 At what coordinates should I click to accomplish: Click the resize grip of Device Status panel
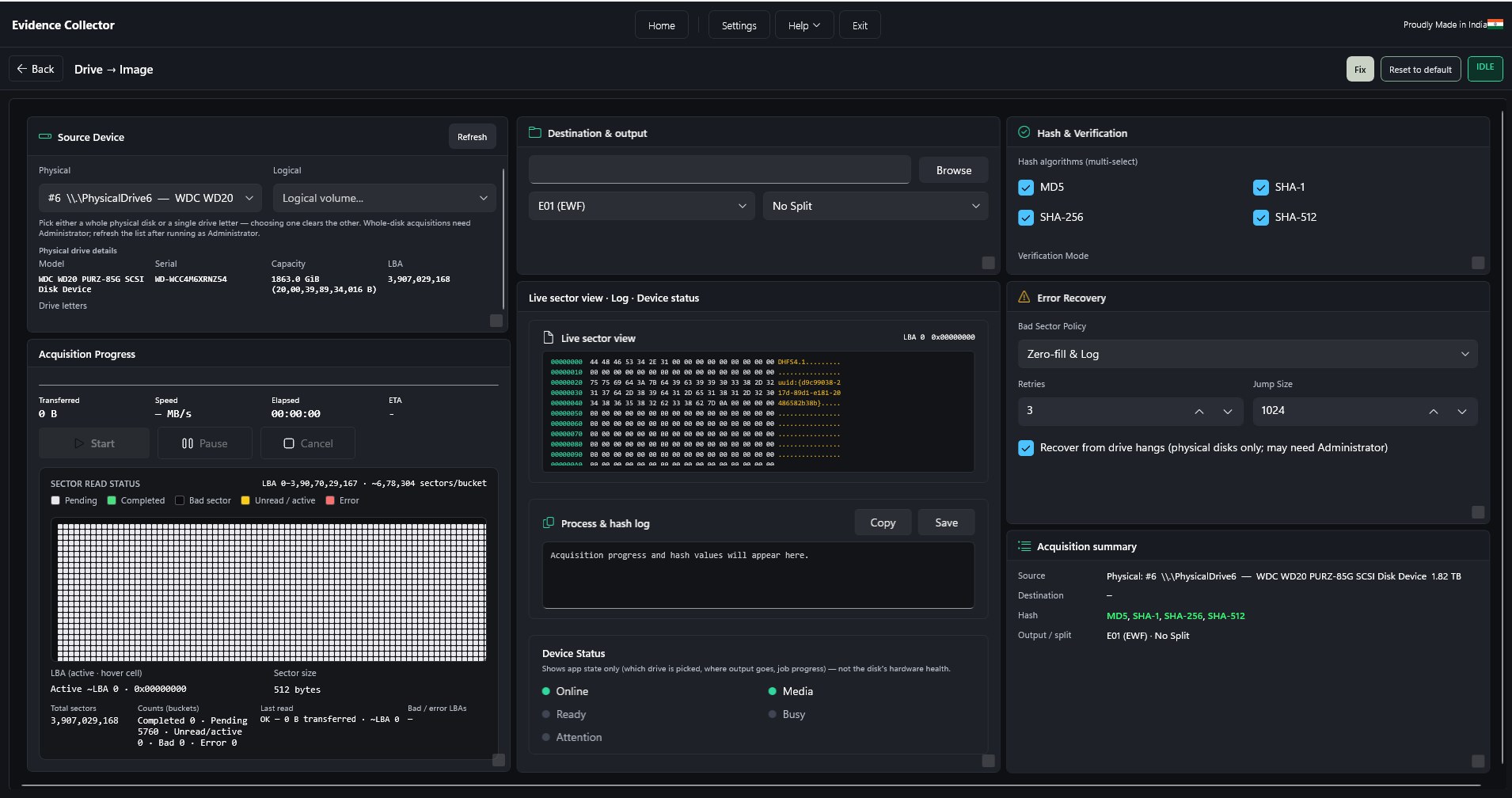click(x=988, y=761)
